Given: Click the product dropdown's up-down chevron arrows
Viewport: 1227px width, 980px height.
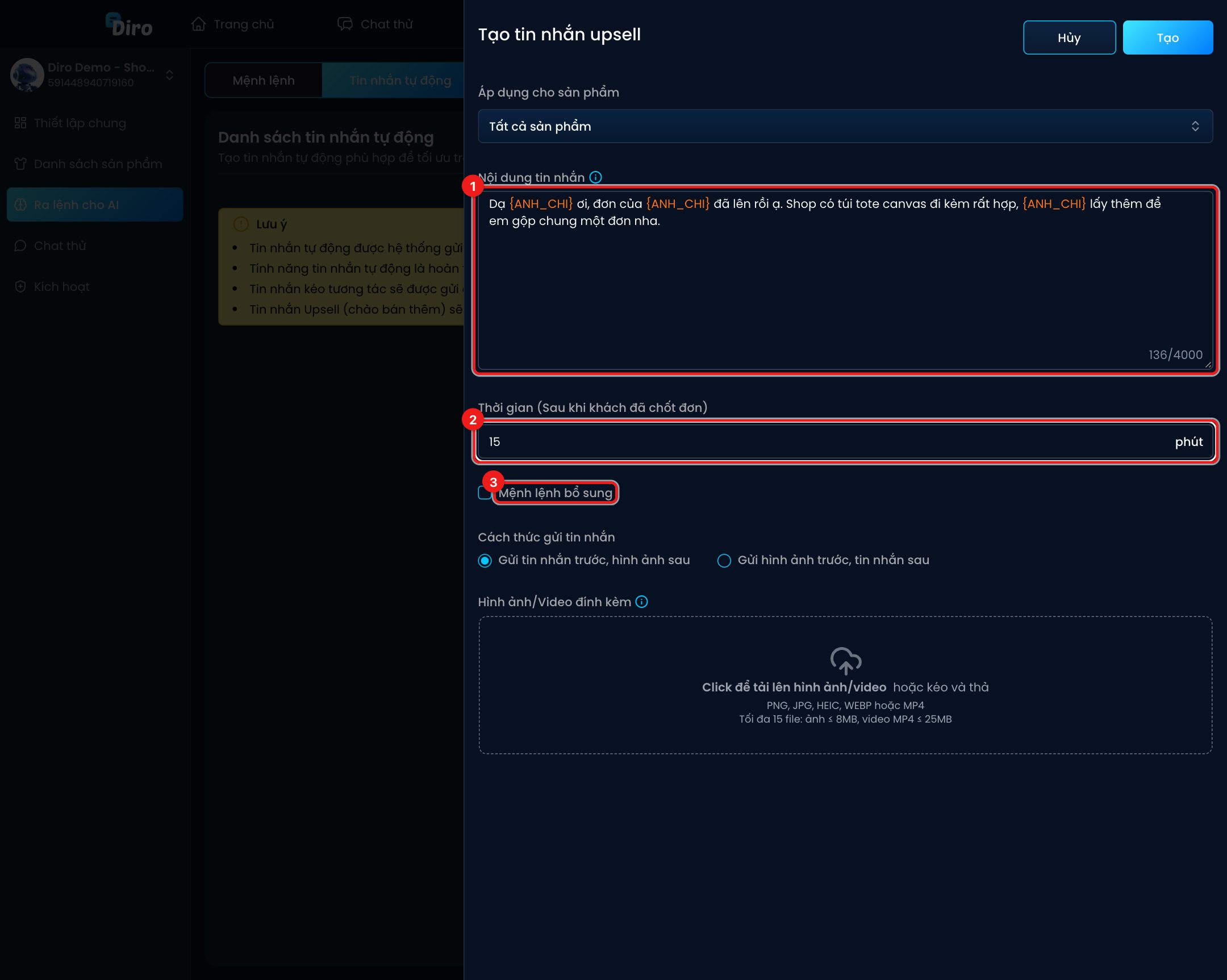Looking at the screenshot, I should 1195,126.
